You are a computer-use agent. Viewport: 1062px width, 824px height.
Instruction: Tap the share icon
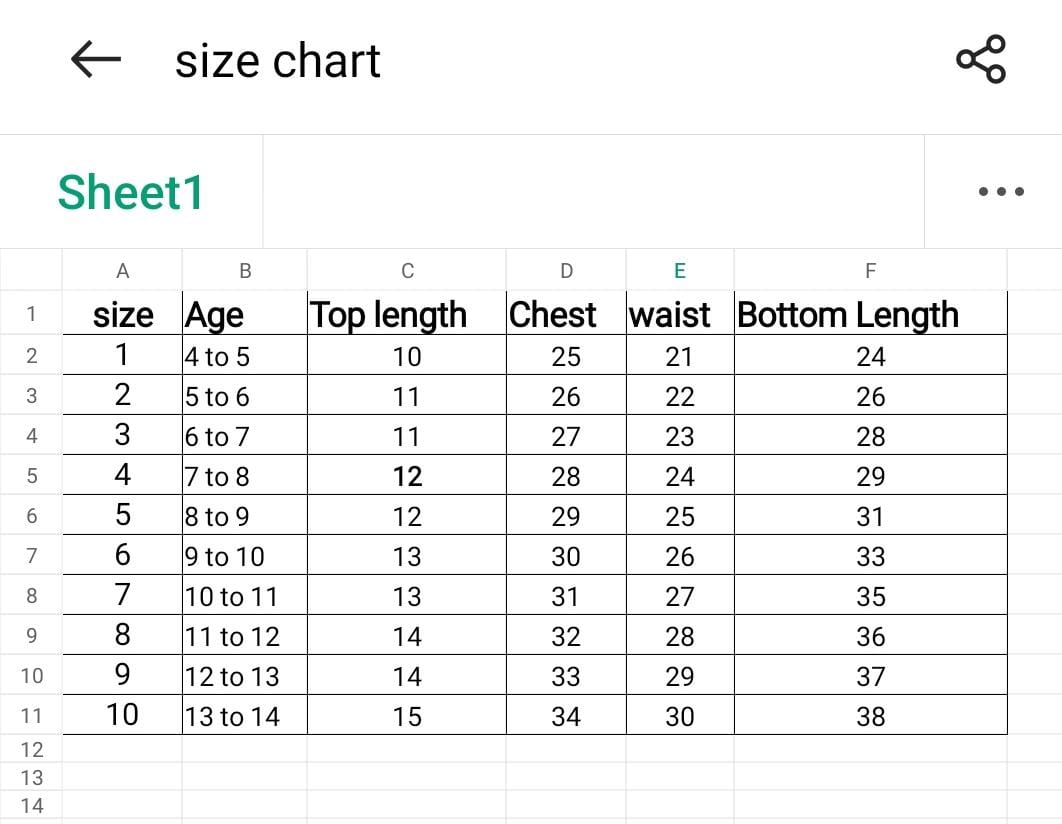coord(980,60)
